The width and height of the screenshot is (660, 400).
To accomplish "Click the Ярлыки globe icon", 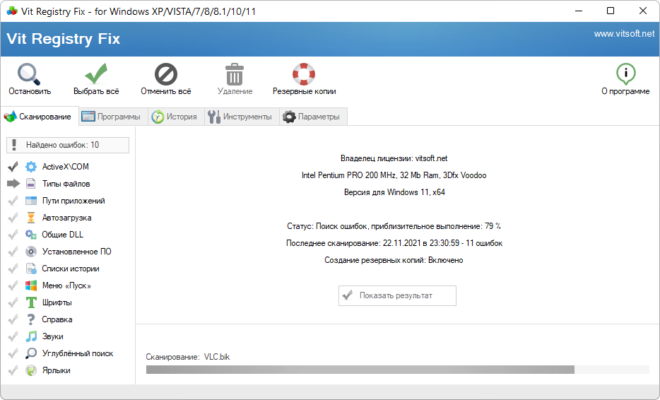I will (31, 370).
